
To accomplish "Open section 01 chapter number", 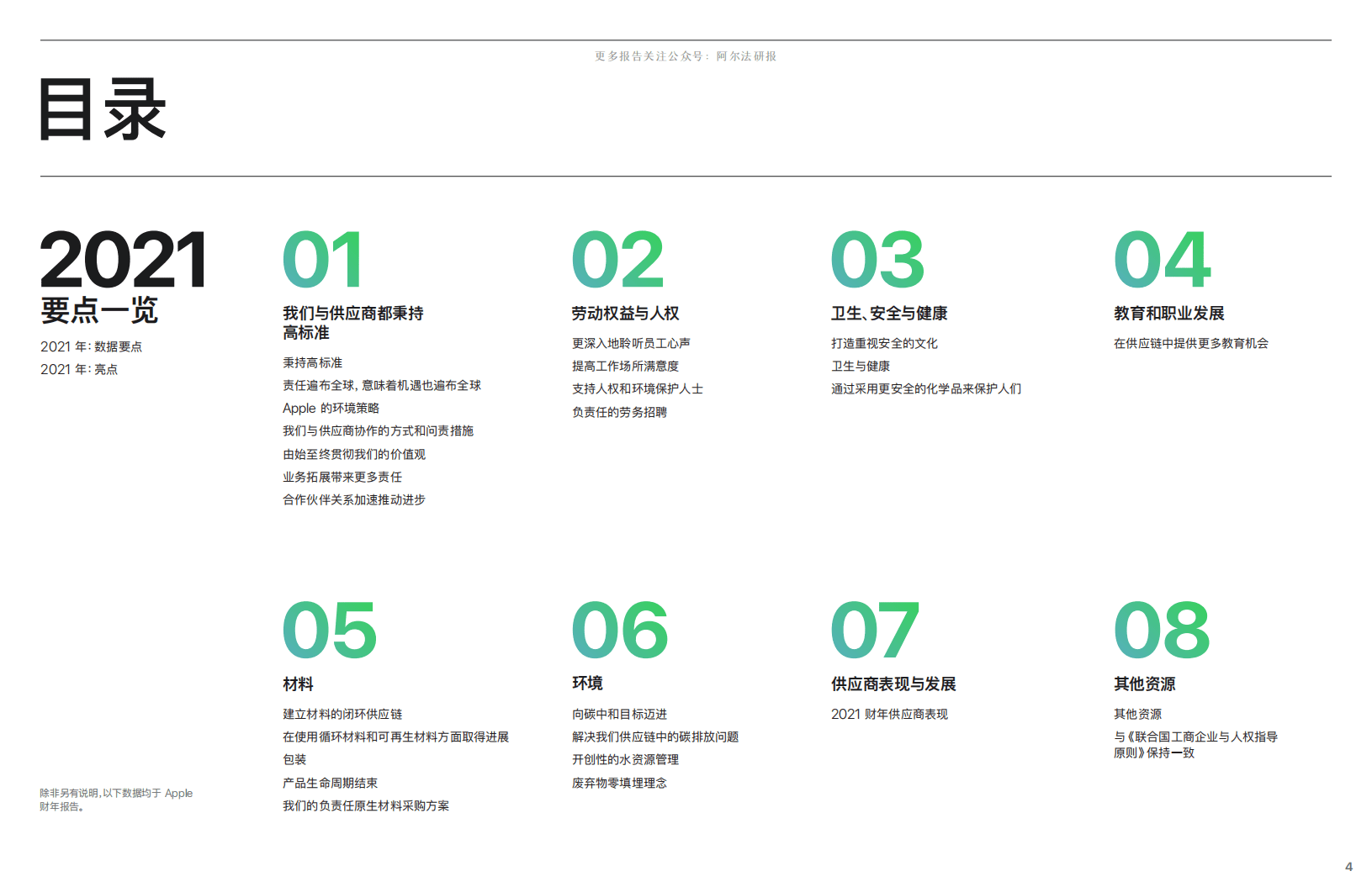I will coord(322,261).
